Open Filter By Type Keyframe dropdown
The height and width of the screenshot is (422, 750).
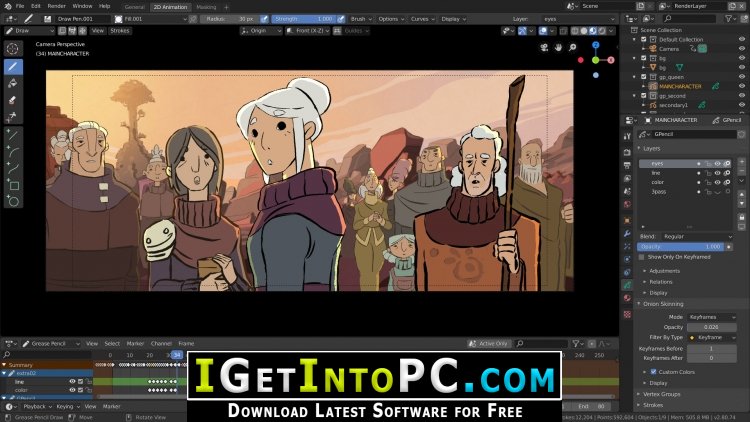[712, 337]
